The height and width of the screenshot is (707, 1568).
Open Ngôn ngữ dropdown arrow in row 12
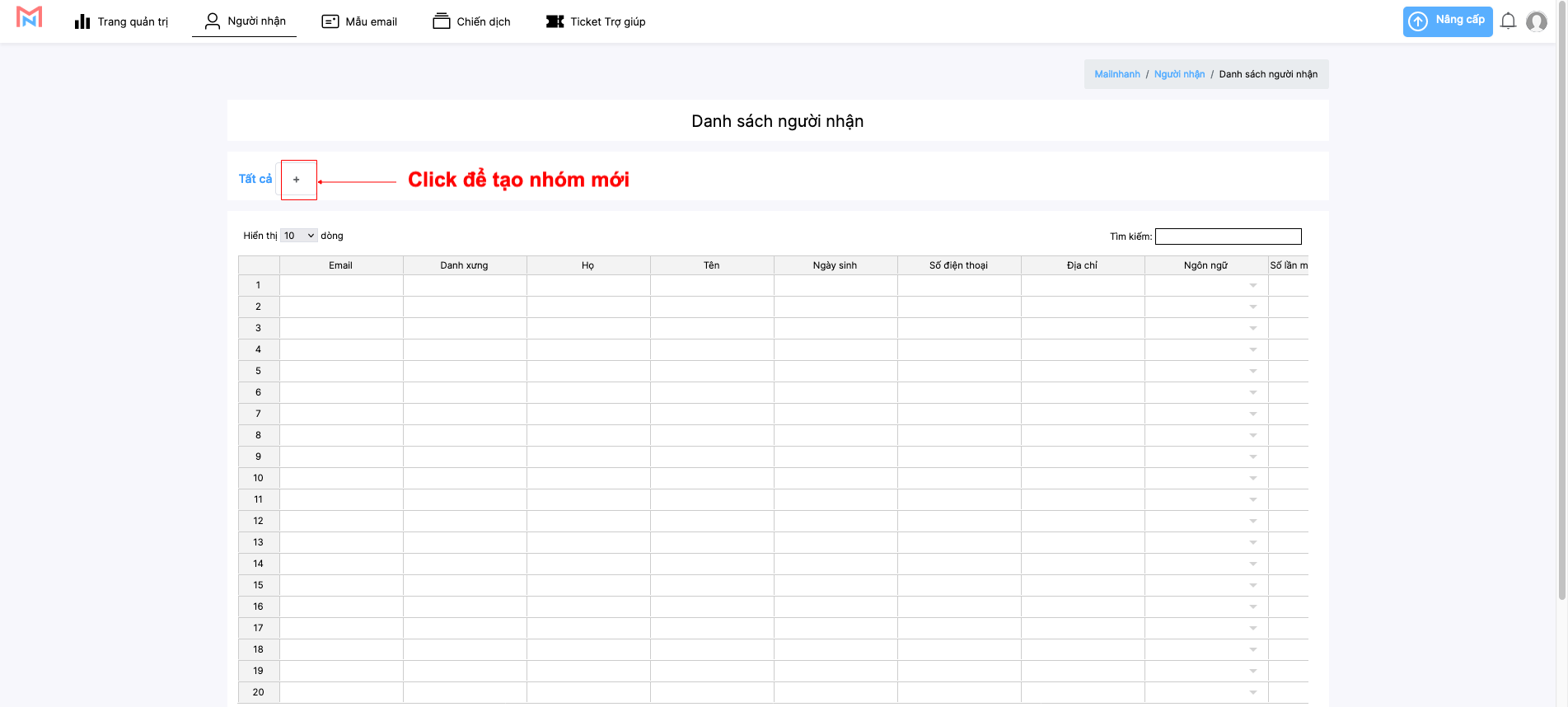[x=1252, y=522]
